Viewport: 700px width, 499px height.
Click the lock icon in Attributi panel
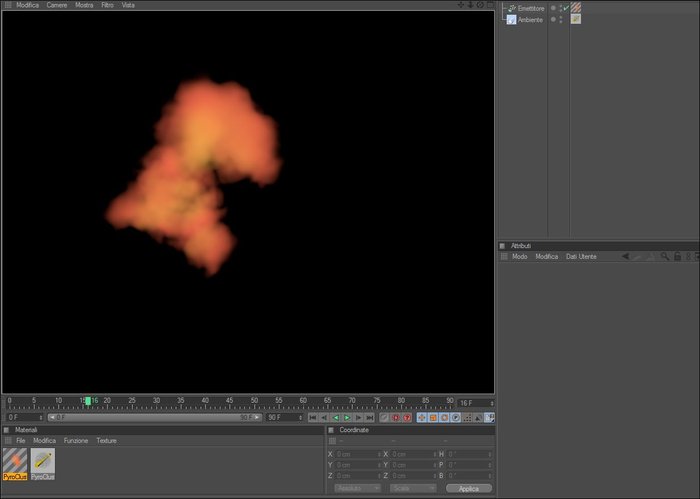[x=677, y=256]
